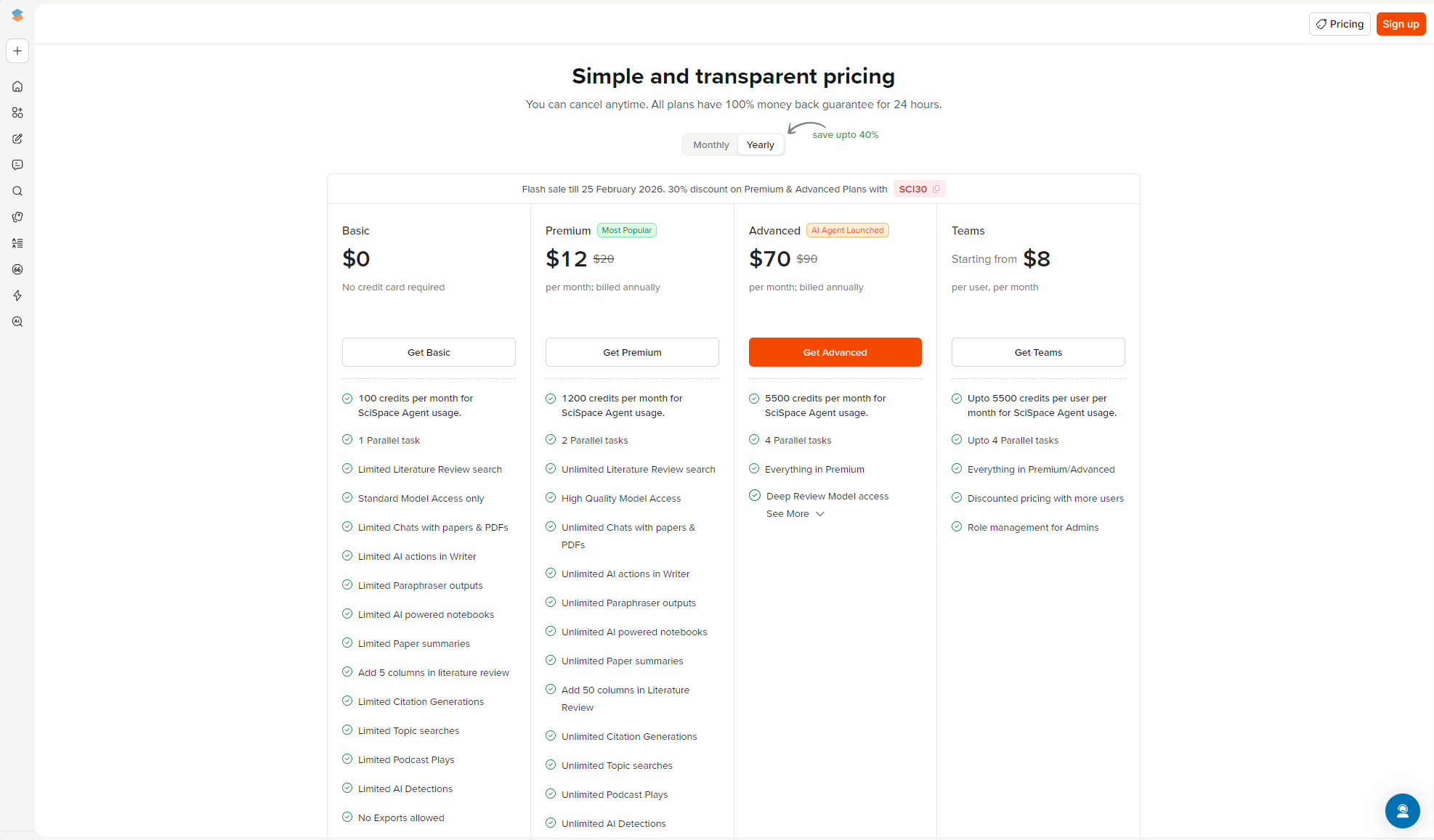Open the magnifier search icon in sidebar
The image size is (1434, 840).
[x=17, y=191]
